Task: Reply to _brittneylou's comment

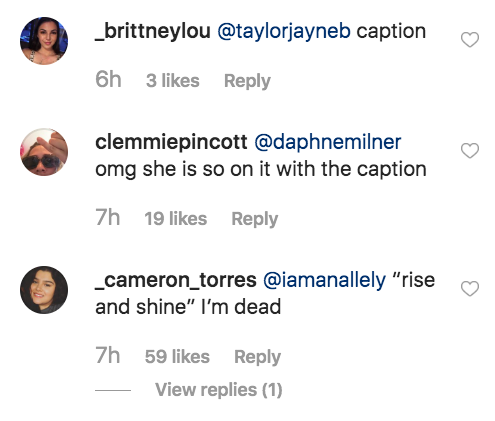Action: (247, 81)
